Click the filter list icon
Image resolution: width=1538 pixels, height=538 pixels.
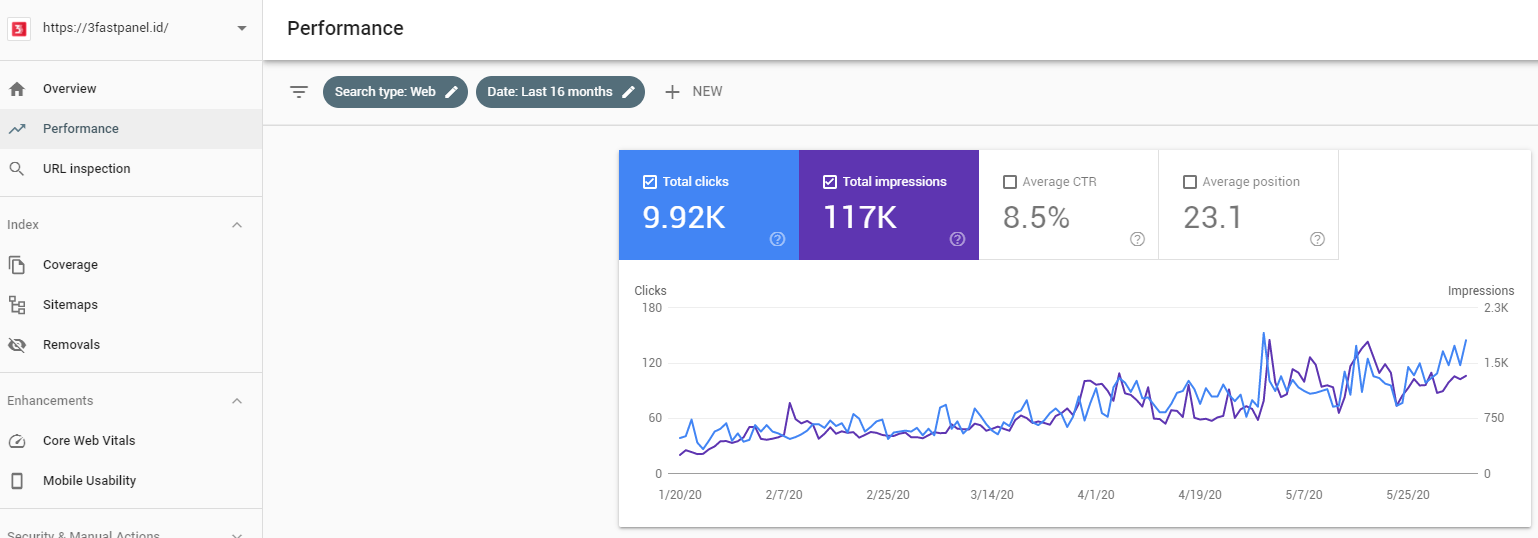tap(298, 92)
